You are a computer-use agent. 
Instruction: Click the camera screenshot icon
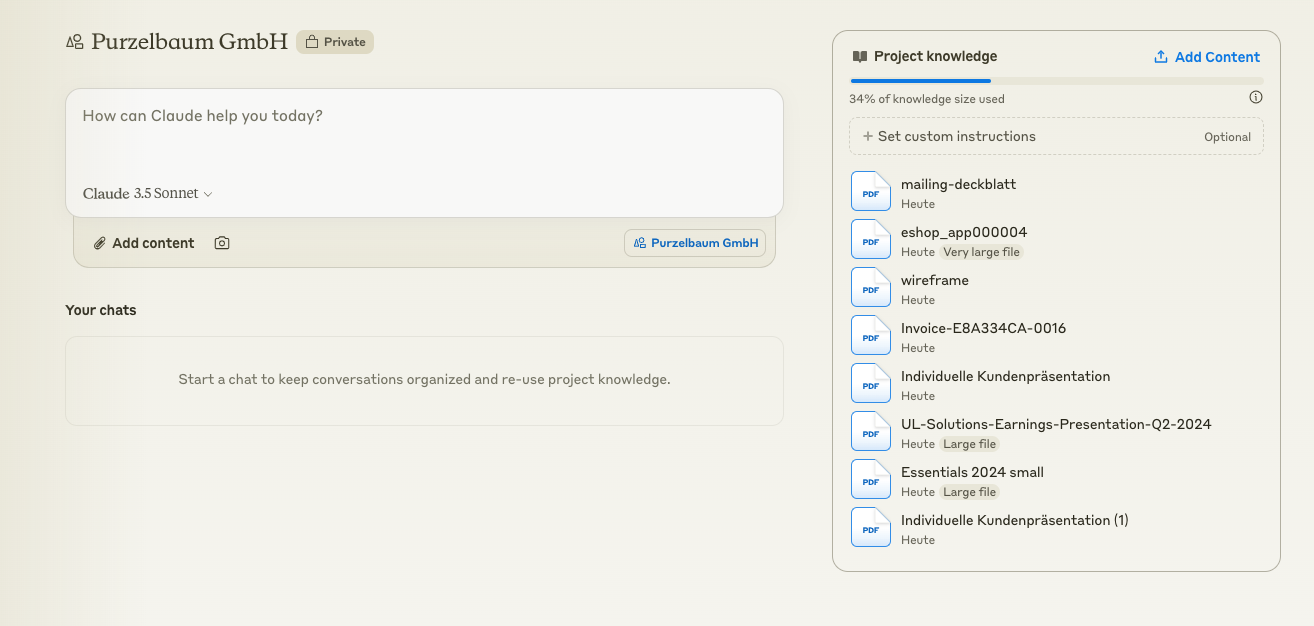click(222, 243)
